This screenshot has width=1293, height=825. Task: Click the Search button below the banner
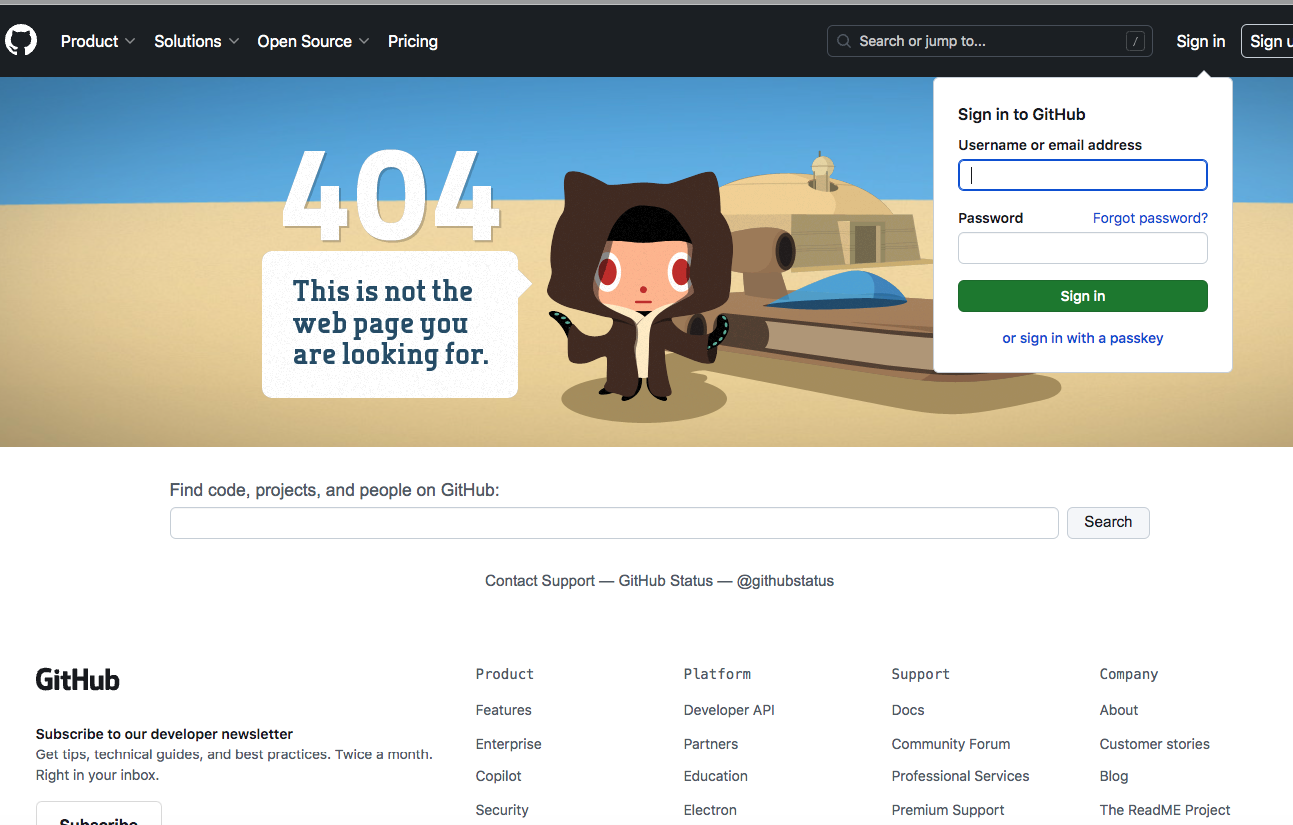coord(1108,523)
